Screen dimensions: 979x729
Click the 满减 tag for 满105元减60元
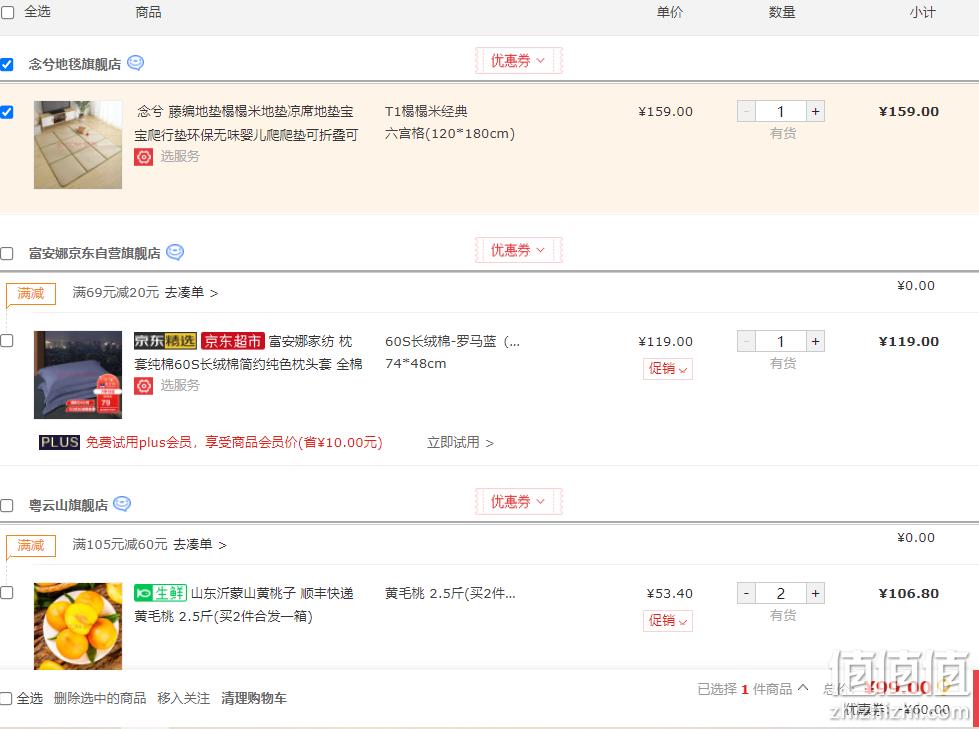tap(31, 546)
